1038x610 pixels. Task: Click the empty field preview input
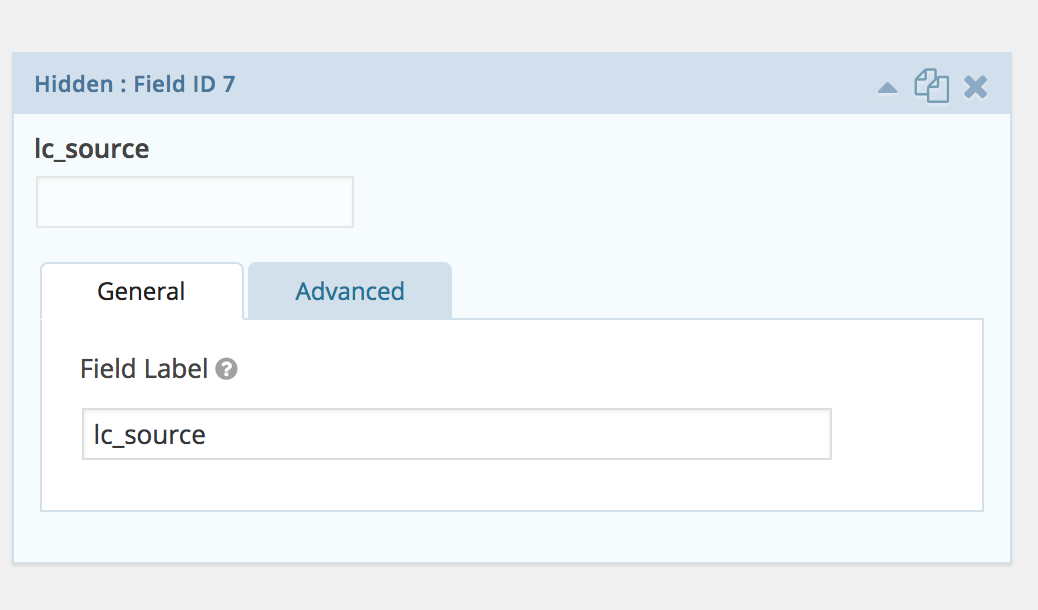tap(194, 201)
